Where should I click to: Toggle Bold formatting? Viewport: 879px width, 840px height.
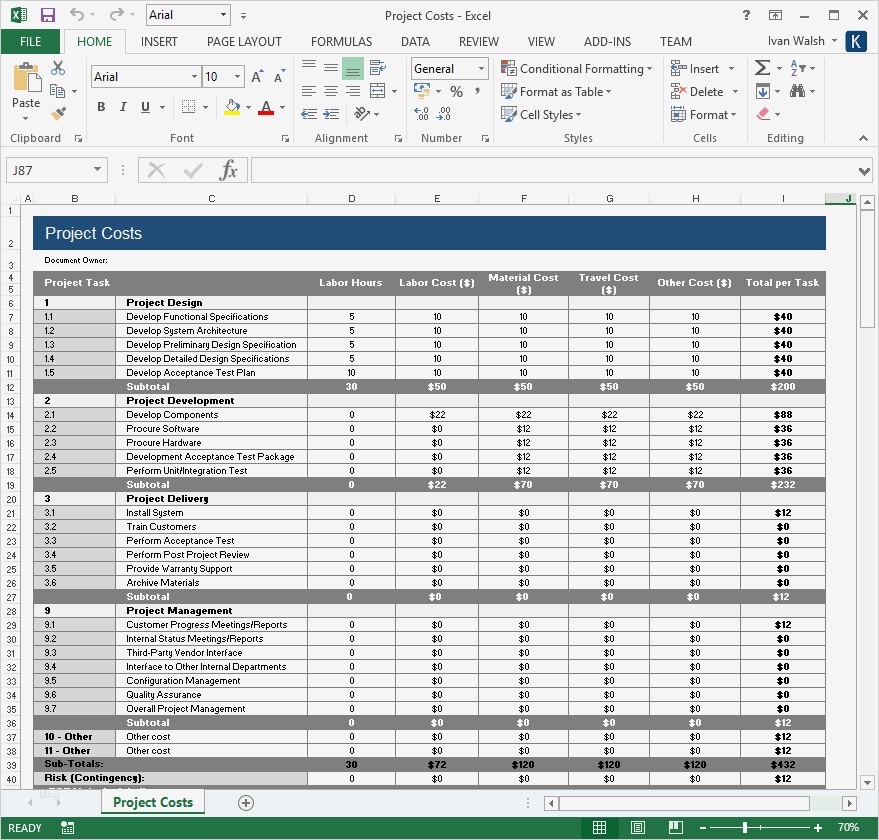101,107
